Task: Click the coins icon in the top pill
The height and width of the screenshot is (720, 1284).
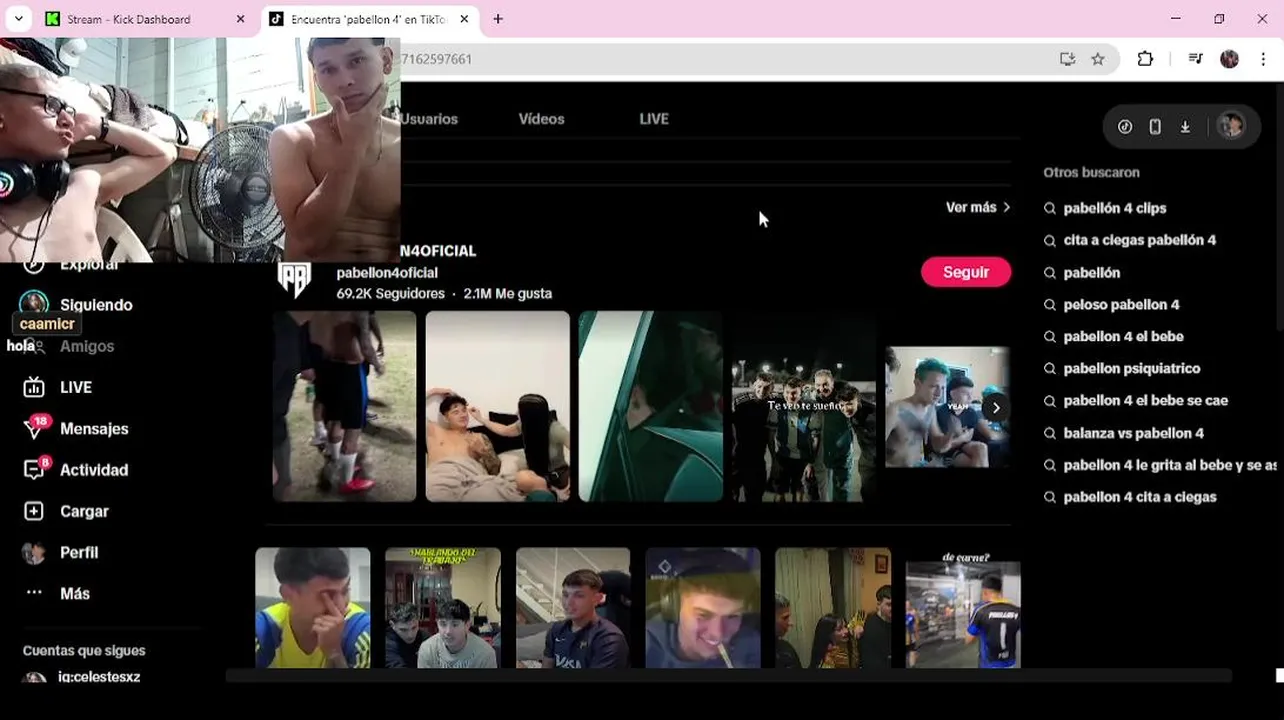Action: point(1125,127)
